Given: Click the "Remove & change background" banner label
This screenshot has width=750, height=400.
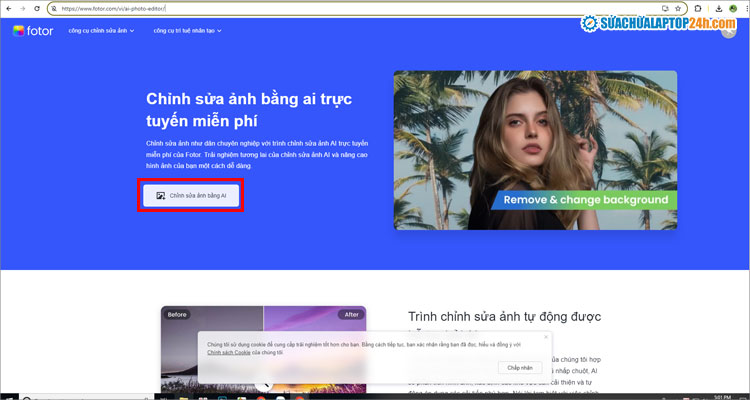Looking at the screenshot, I should 585,200.
